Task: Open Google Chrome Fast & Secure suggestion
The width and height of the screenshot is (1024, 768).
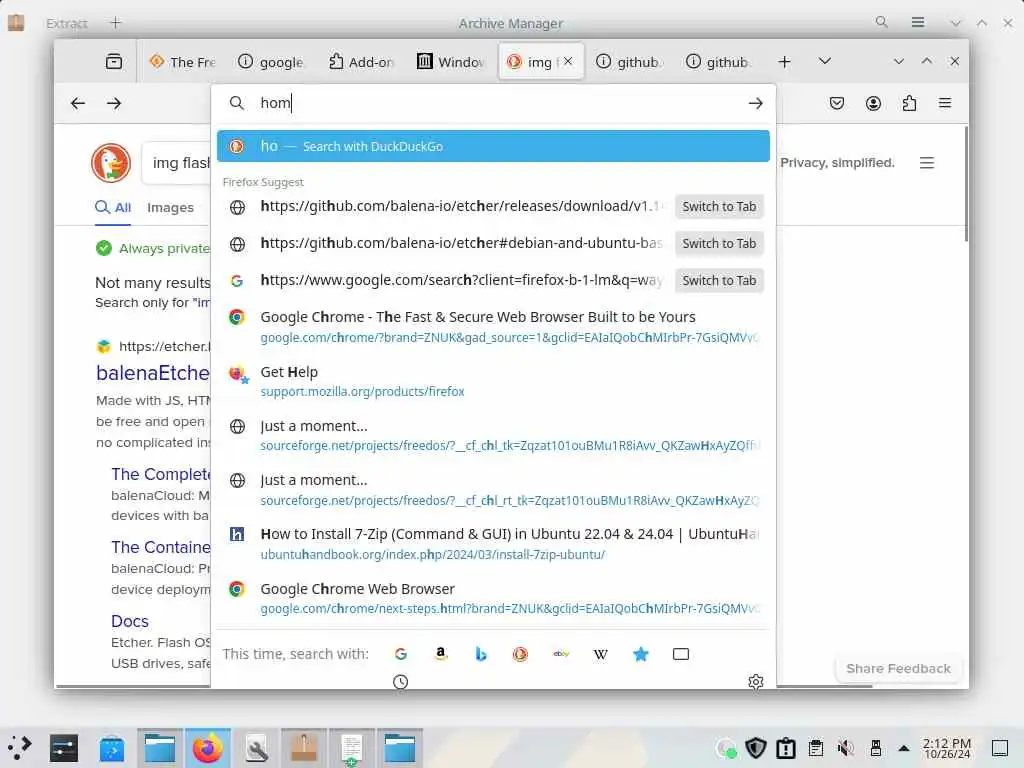Action: click(x=493, y=327)
